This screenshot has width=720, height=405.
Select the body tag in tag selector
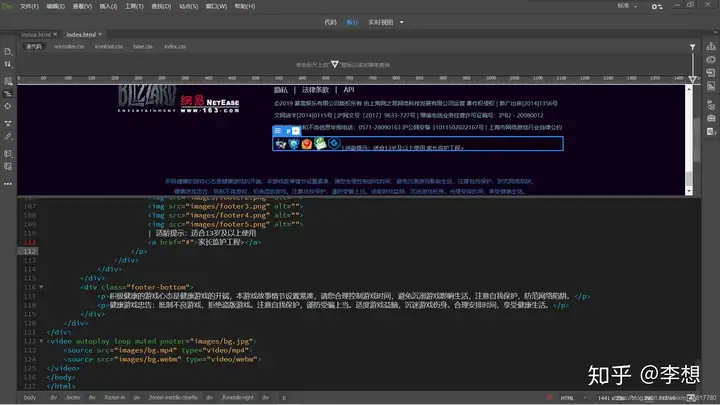pyautogui.click(x=30, y=398)
